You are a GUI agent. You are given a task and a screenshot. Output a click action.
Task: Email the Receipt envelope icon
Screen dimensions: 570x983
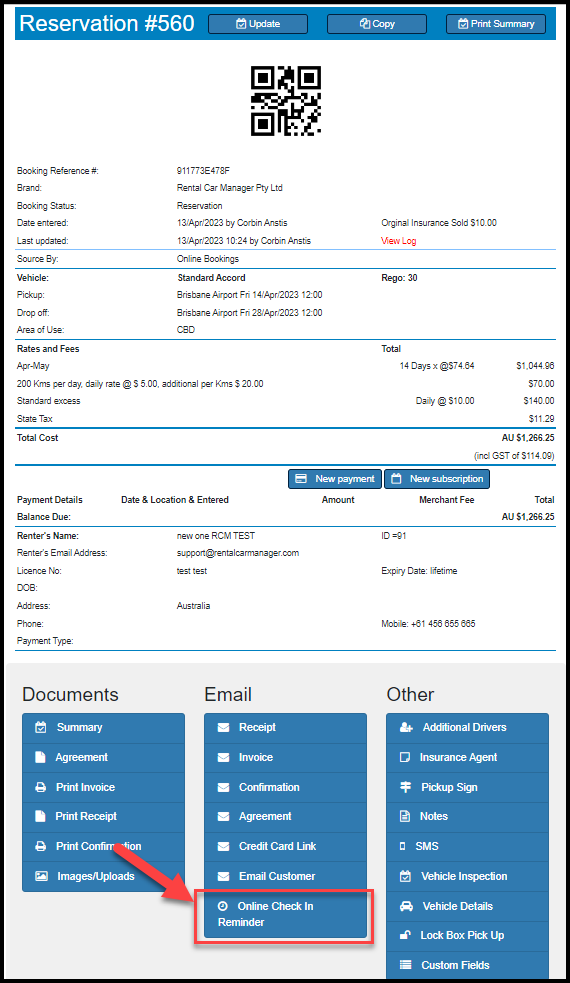223,728
